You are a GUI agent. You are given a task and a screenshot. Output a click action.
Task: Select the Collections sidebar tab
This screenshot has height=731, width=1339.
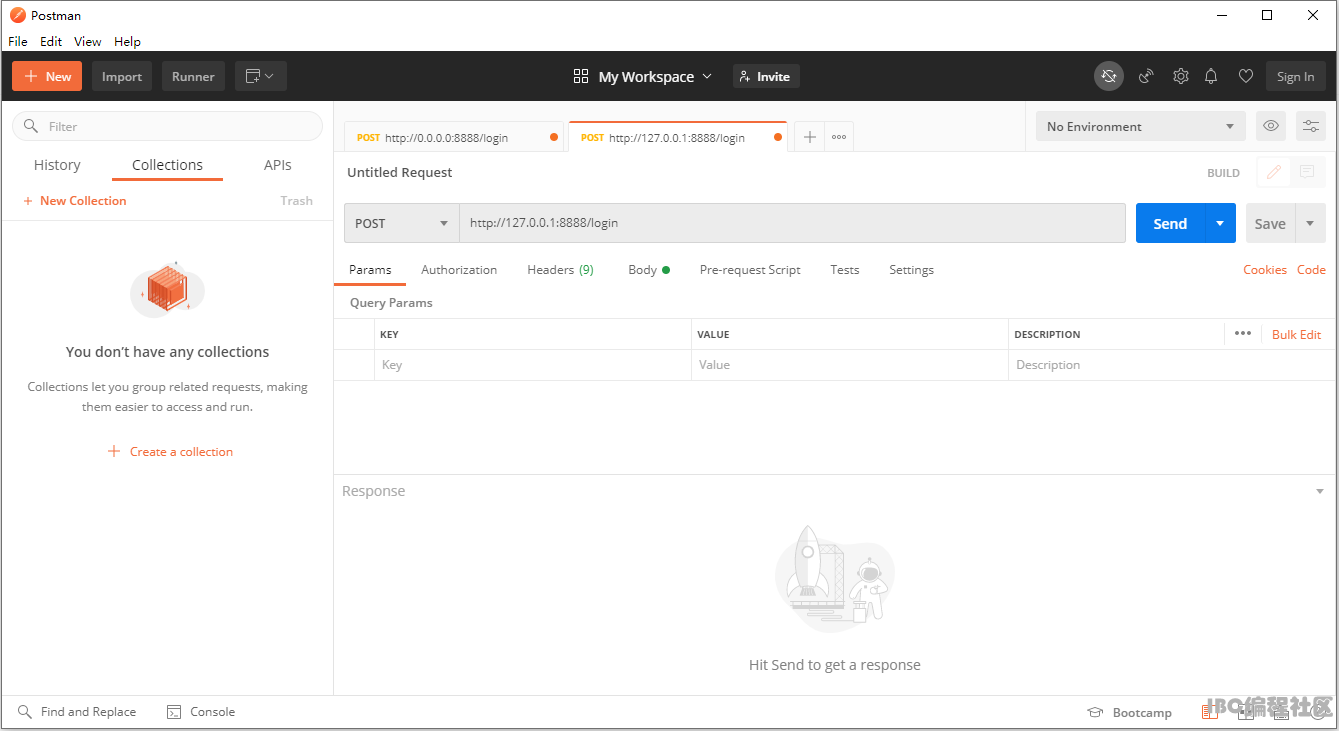coord(167,165)
